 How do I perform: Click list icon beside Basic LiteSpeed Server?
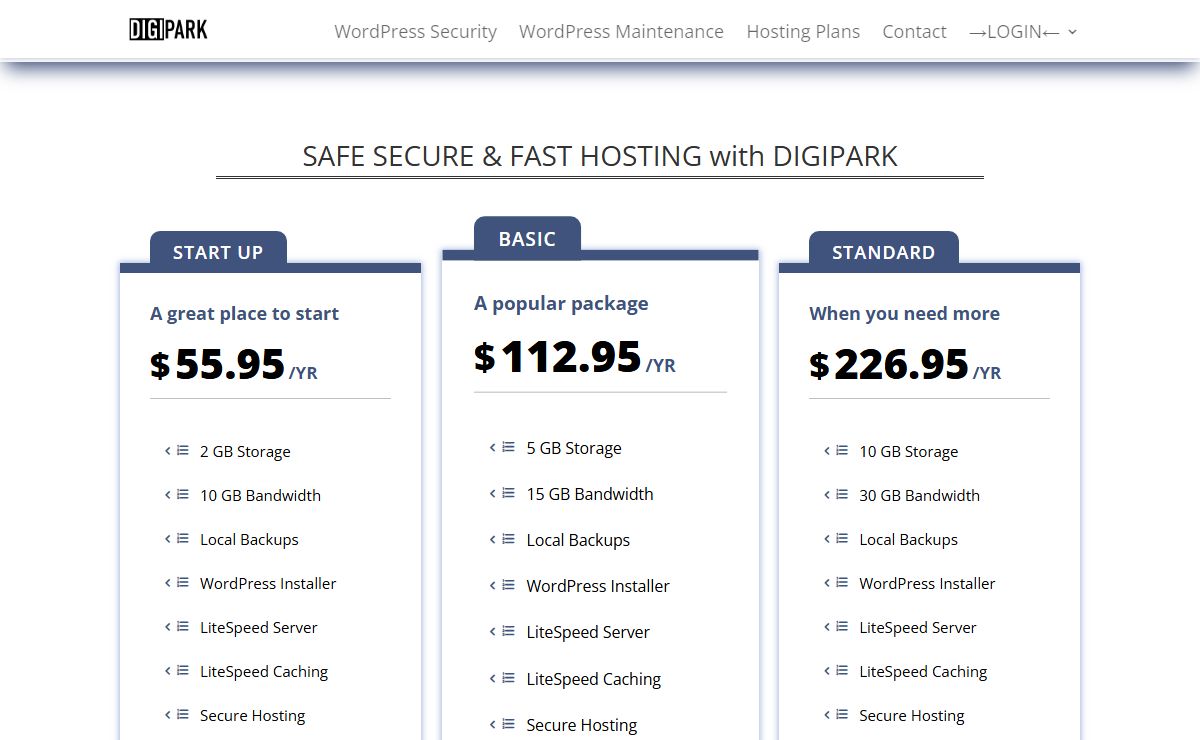click(x=502, y=631)
